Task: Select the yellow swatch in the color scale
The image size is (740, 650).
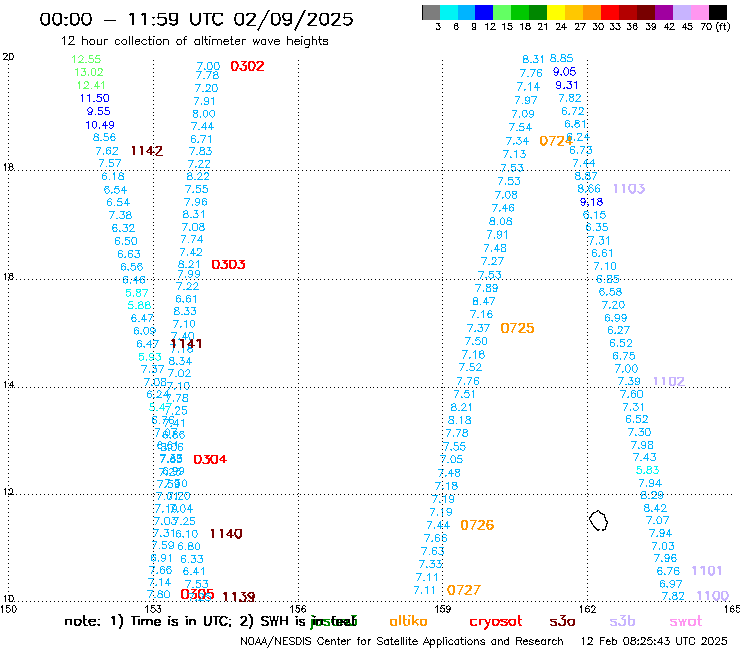Action: point(556,12)
